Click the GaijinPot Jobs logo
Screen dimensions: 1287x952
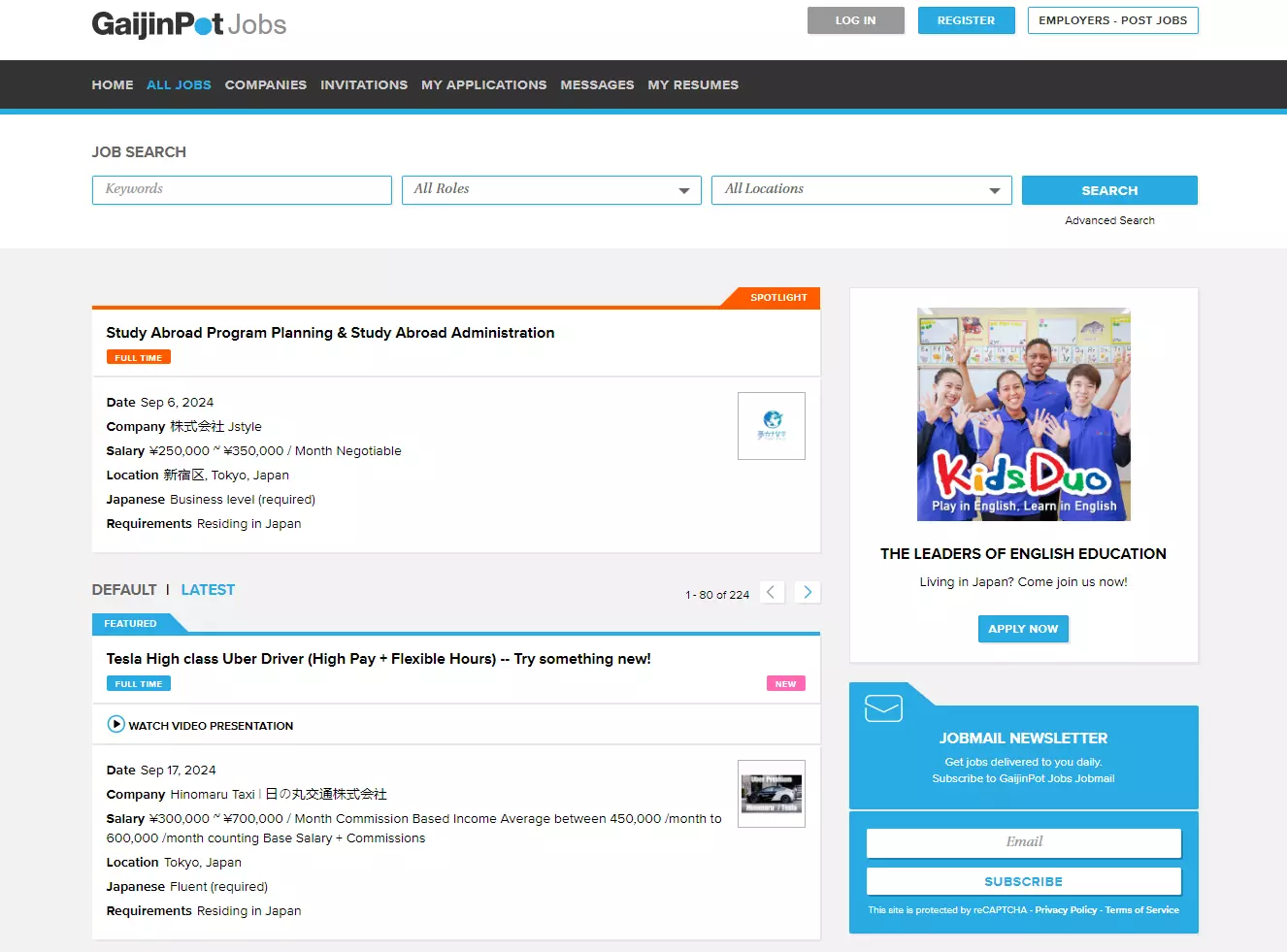(x=189, y=23)
